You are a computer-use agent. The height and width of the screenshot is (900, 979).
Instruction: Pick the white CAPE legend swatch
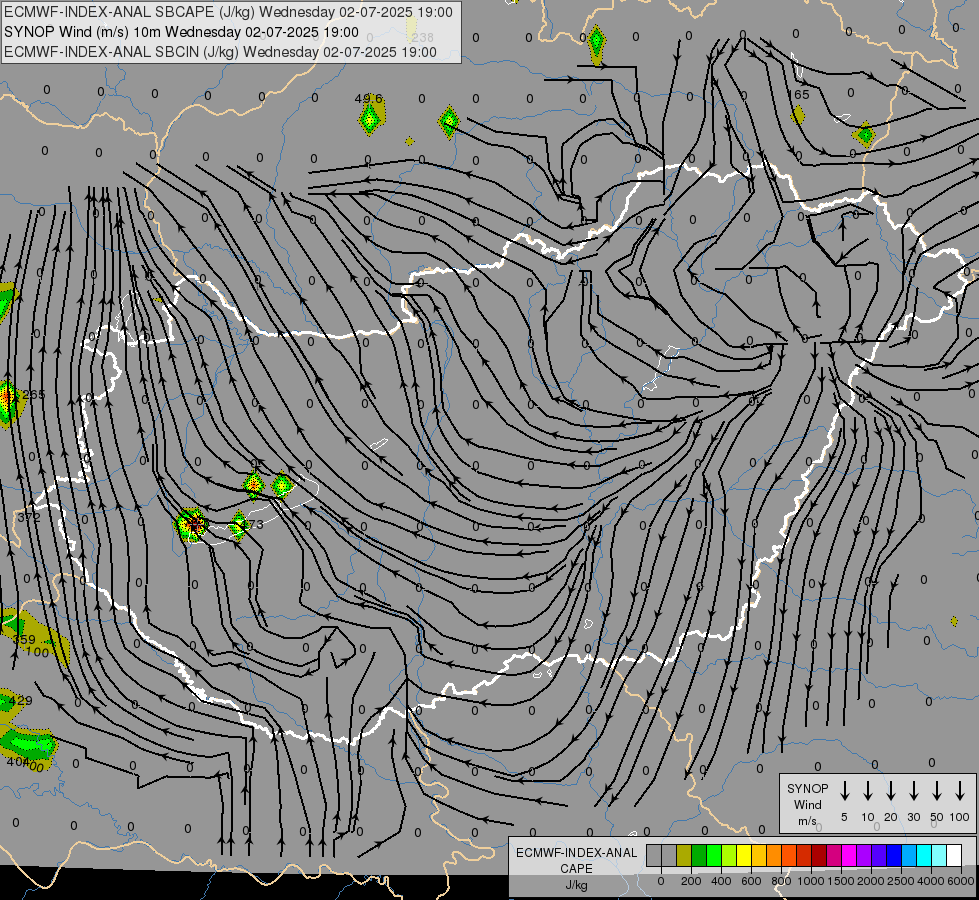[x=953, y=855]
